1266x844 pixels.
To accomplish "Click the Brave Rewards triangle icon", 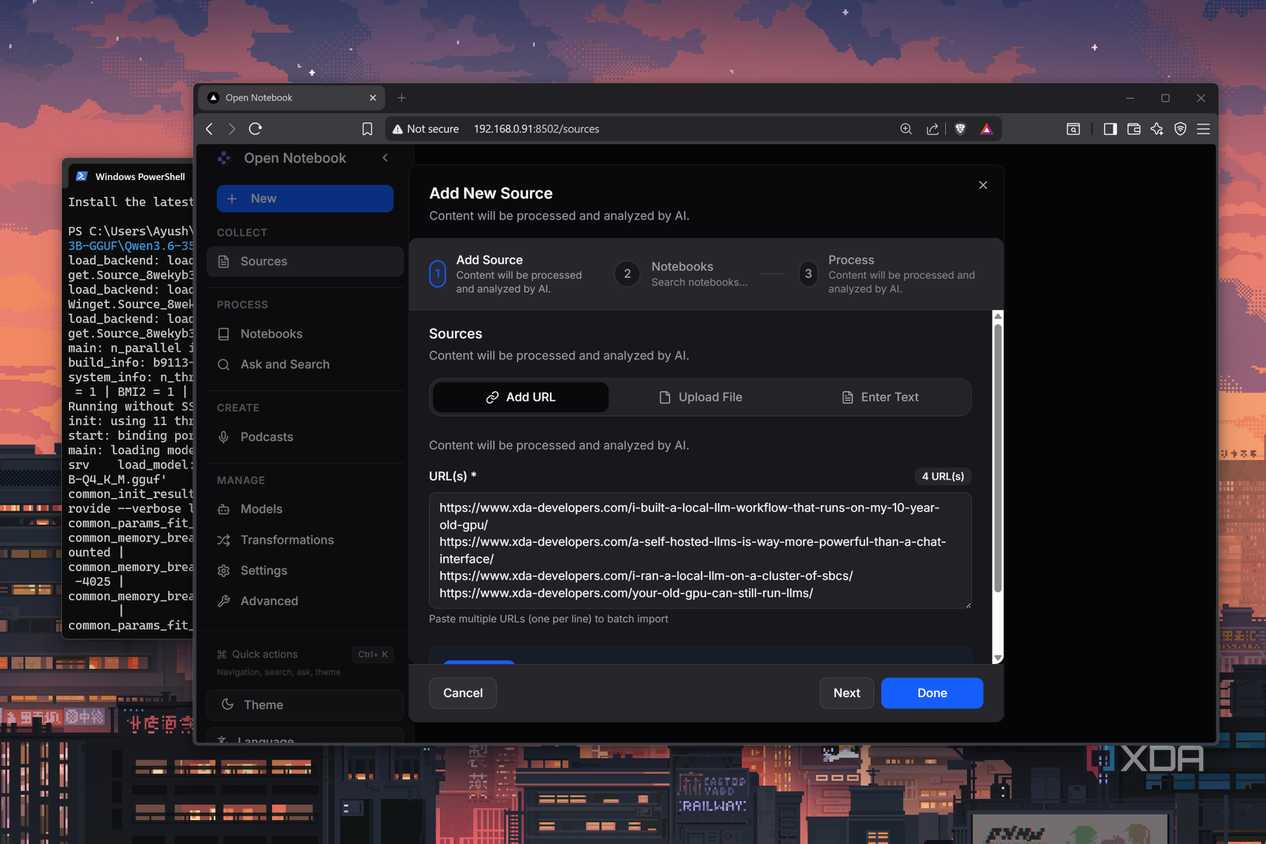I will [x=986, y=129].
